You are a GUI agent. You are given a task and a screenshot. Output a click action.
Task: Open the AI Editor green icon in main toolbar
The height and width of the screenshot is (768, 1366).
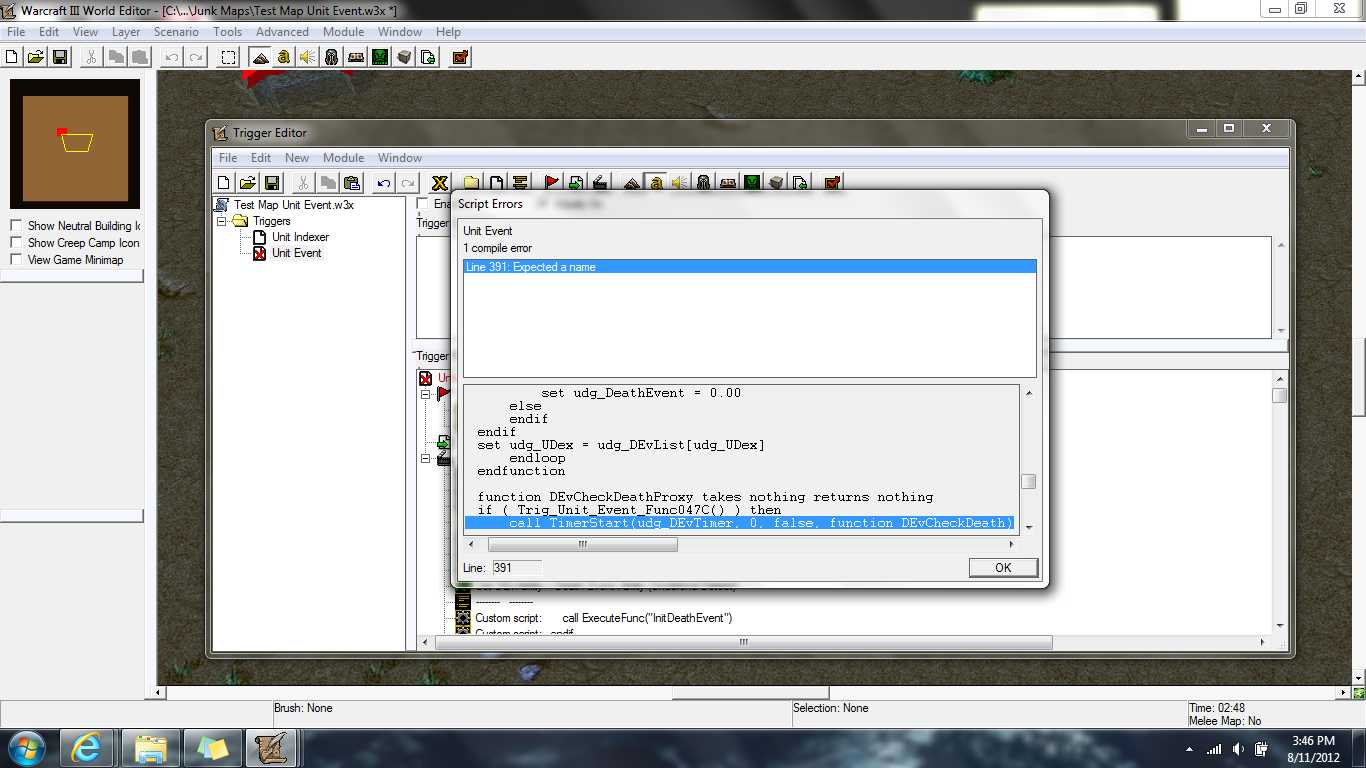380,57
